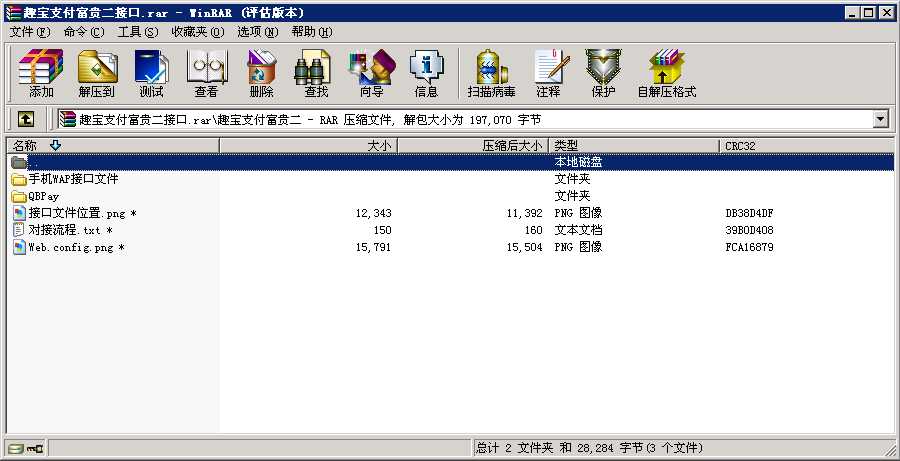The height and width of the screenshot is (461, 900).
Task: Select the QBPay folder
Action: 35,196
